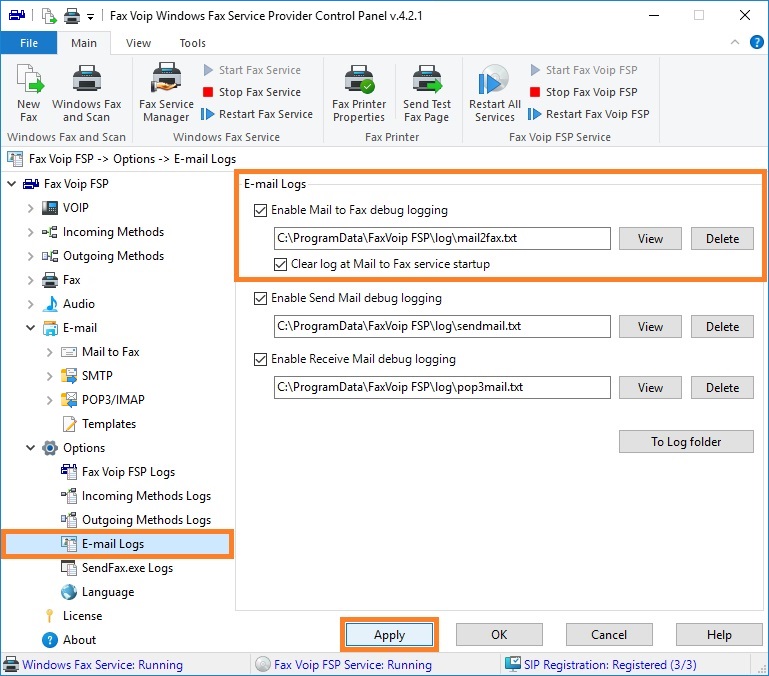Click Send Test Fax Page
The height and width of the screenshot is (676, 769).
click(x=427, y=93)
